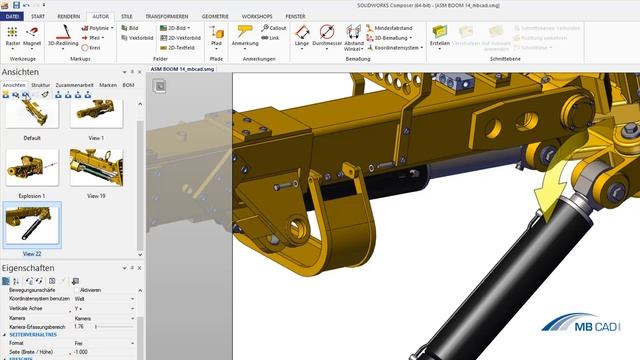Insert a Vektorbild field
The image size is (640, 360).
click(x=137, y=38)
